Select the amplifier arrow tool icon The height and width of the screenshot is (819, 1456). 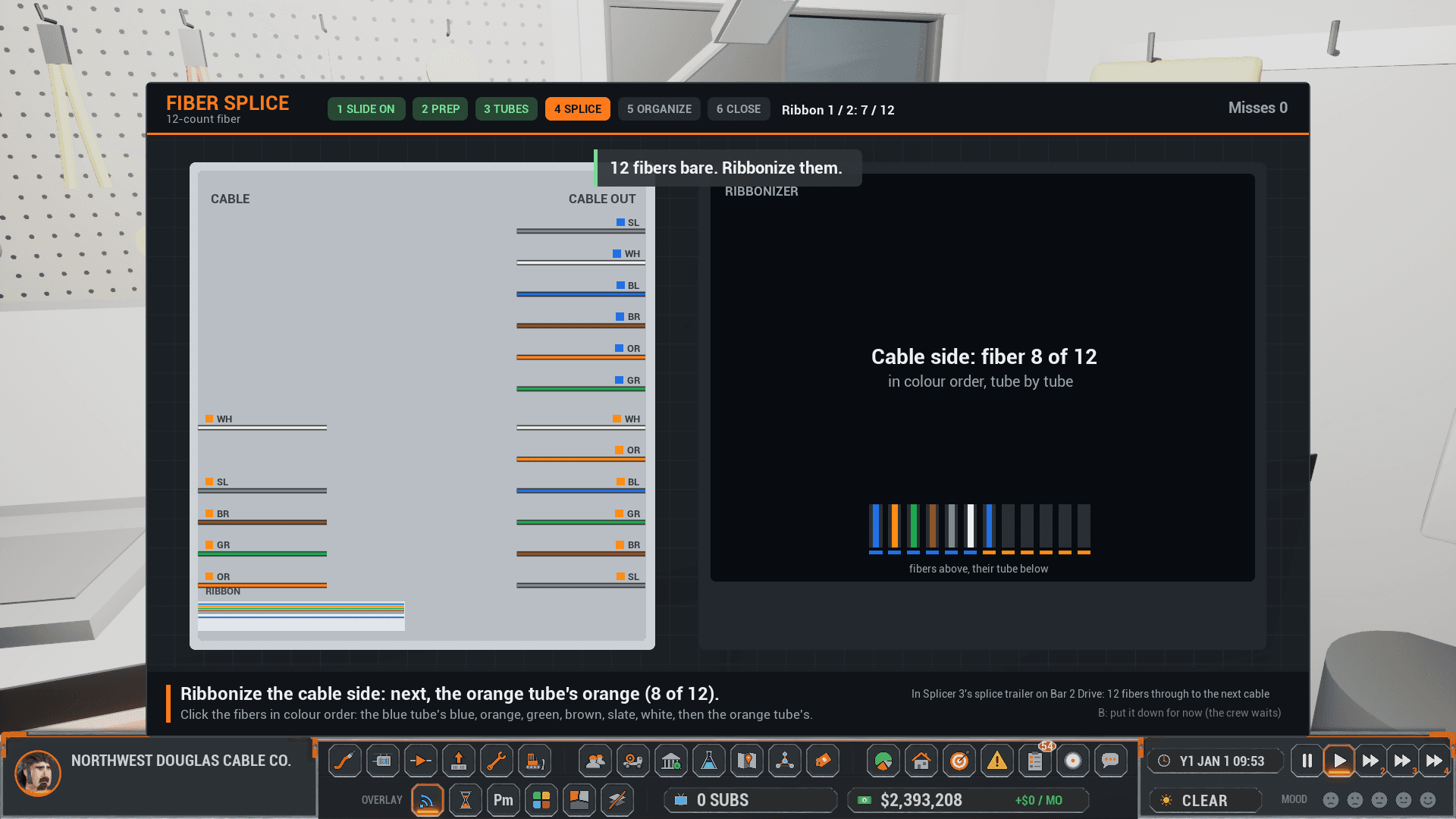[421, 761]
